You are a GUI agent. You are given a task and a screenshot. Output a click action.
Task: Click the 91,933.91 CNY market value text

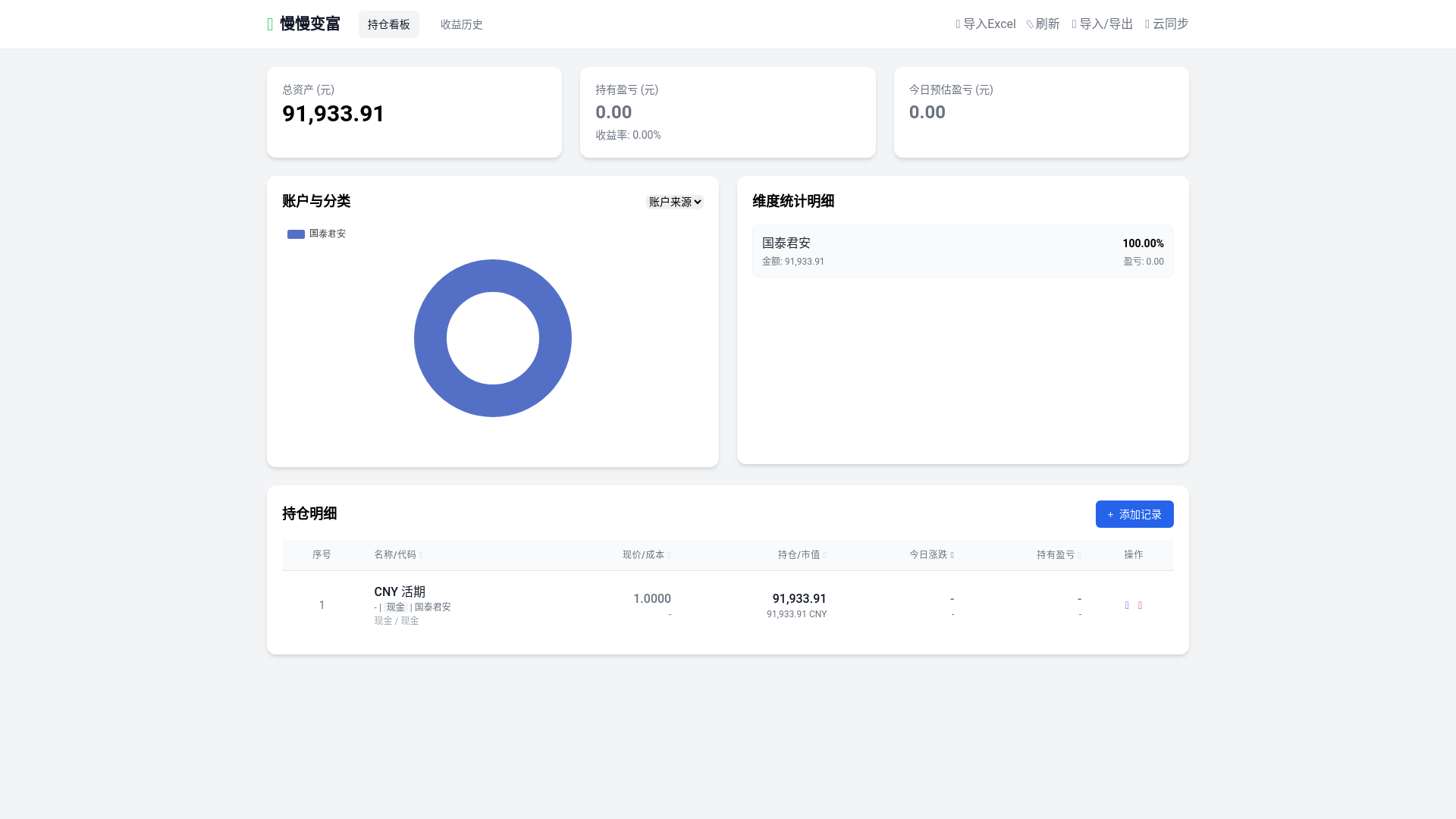tap(797, 614)
